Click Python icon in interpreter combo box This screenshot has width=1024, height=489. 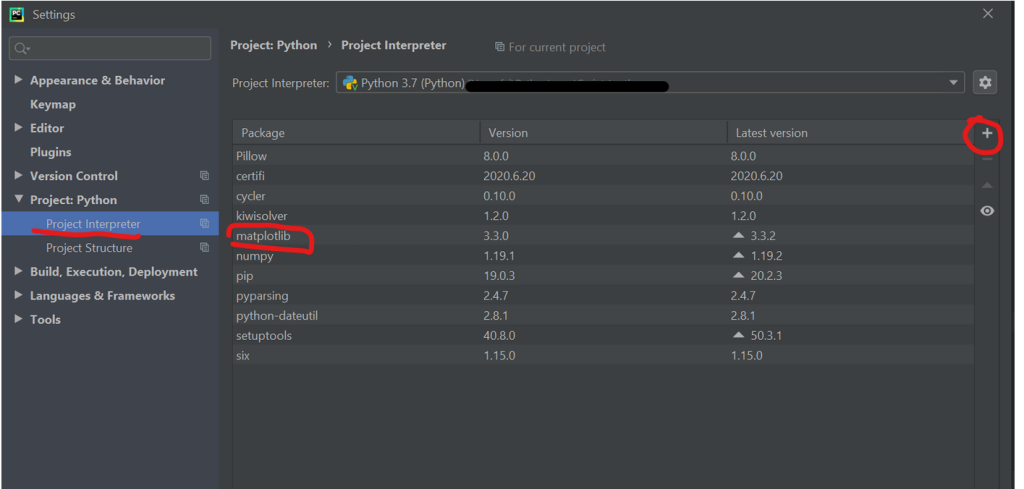pyautogui.click(x=351, y=83)
